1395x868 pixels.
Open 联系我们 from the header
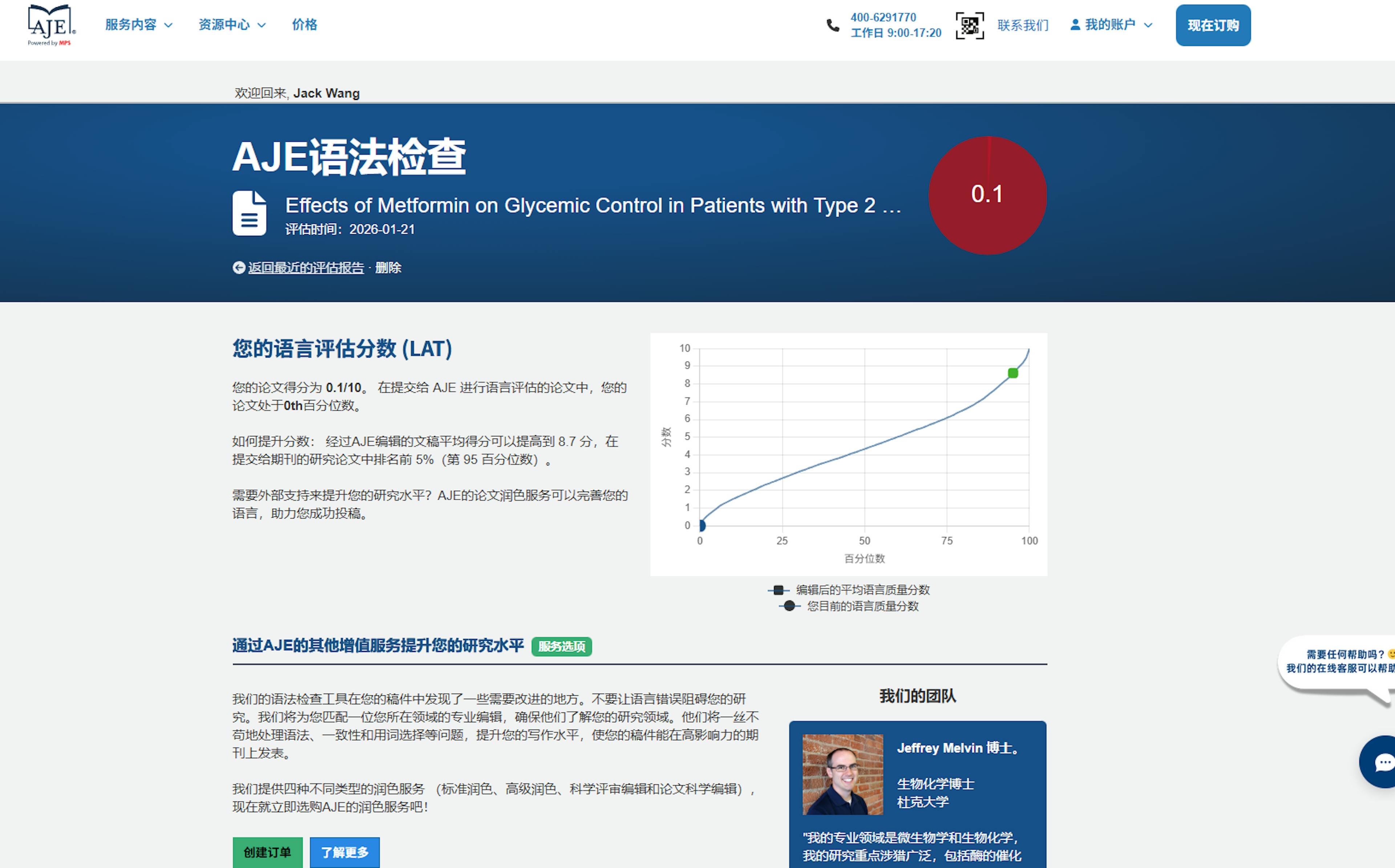tap(1022, 25)
